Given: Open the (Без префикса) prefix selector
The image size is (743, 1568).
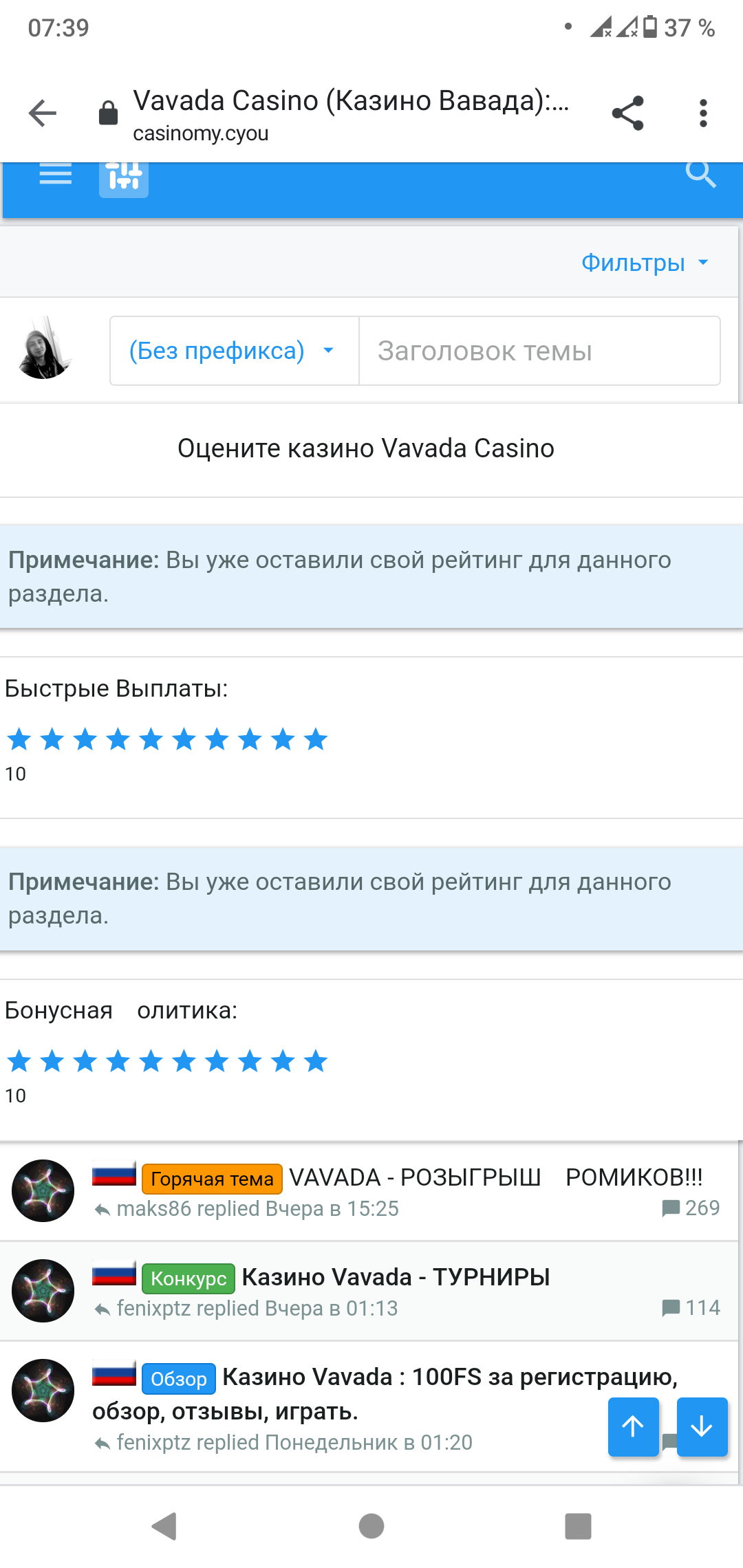Looking at the screenshot, I should tap(234, 351).
